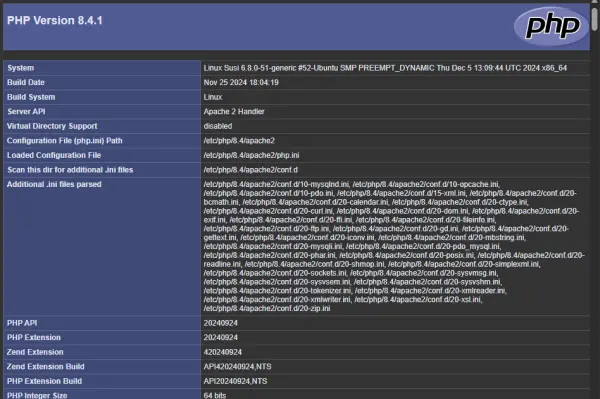Select the 'PHP Version 8.4.1' heading

(55, 21)
